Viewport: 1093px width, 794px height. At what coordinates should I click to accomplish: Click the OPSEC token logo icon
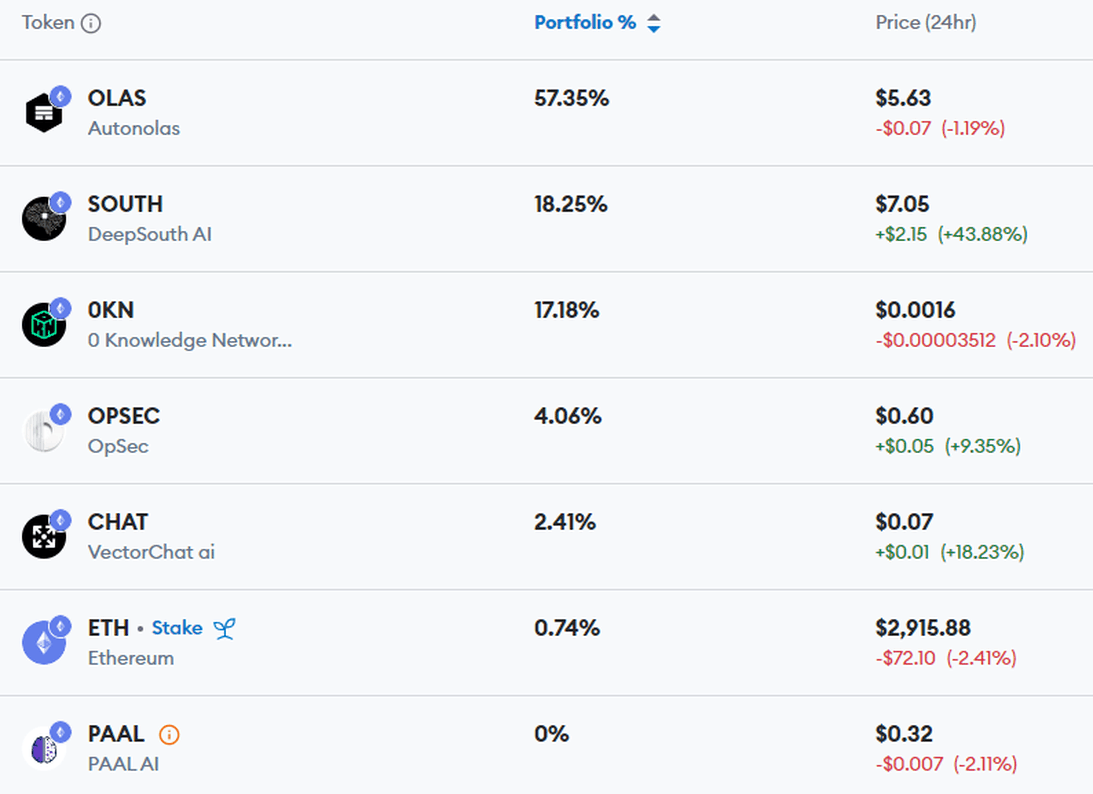[x=44, y=430]
